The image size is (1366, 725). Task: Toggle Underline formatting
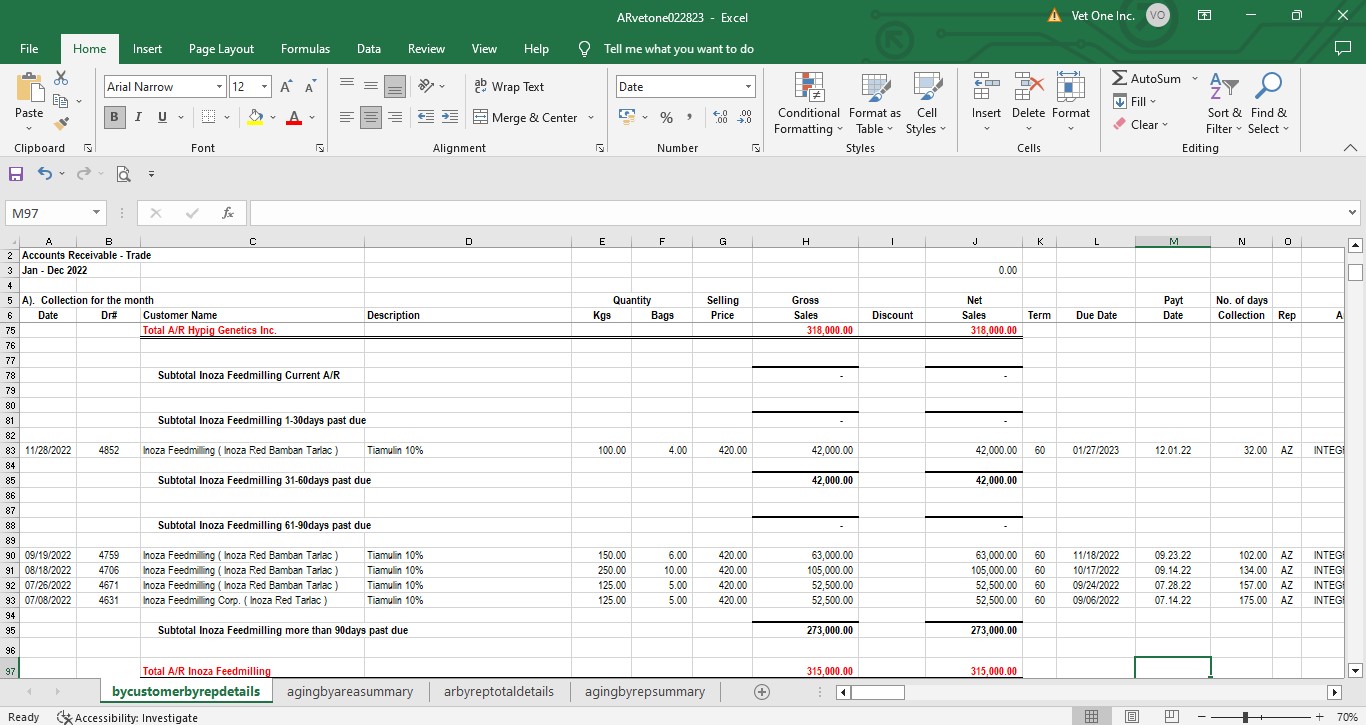[x=162, y=117]
